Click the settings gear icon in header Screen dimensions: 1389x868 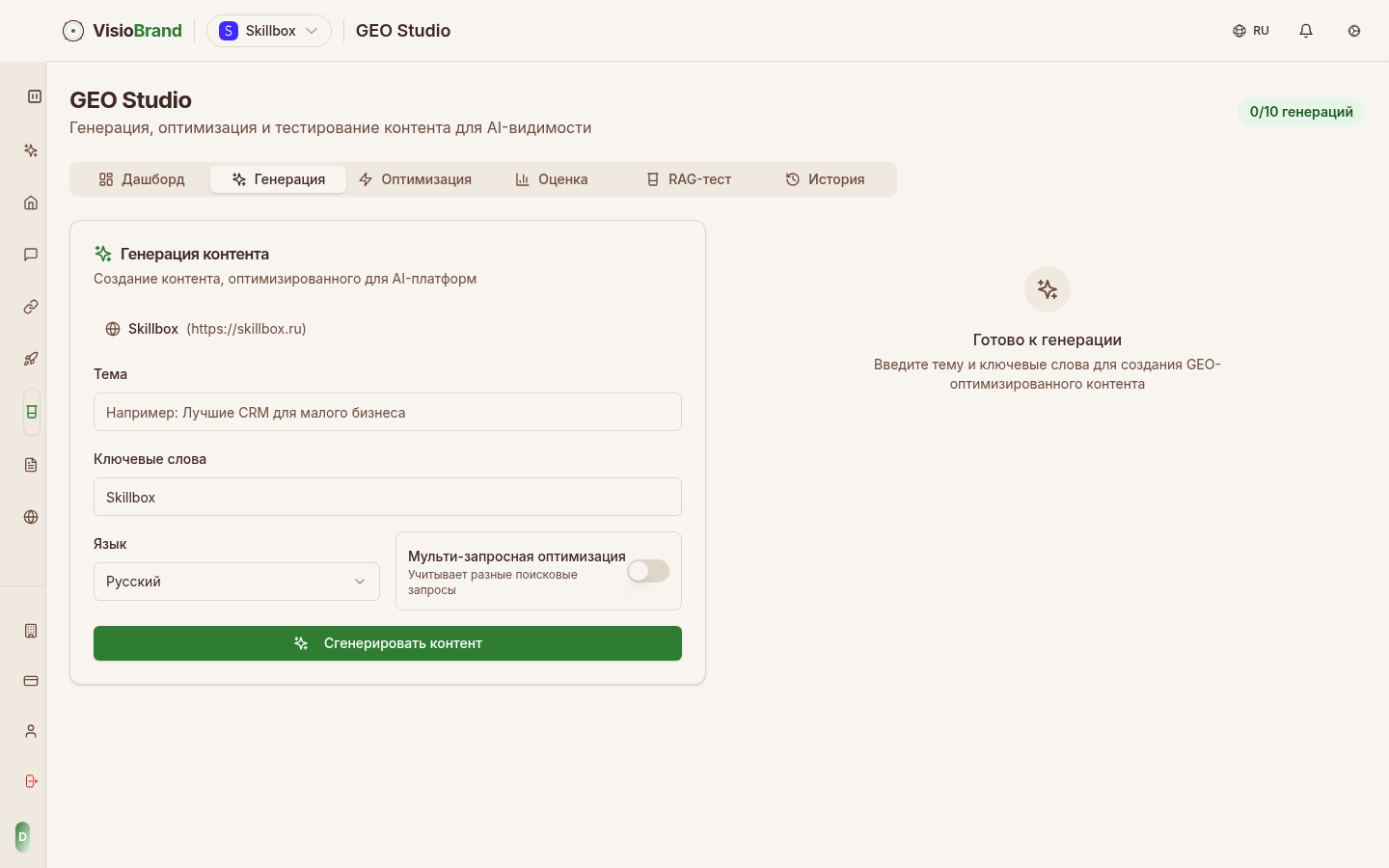(1354, 31)
